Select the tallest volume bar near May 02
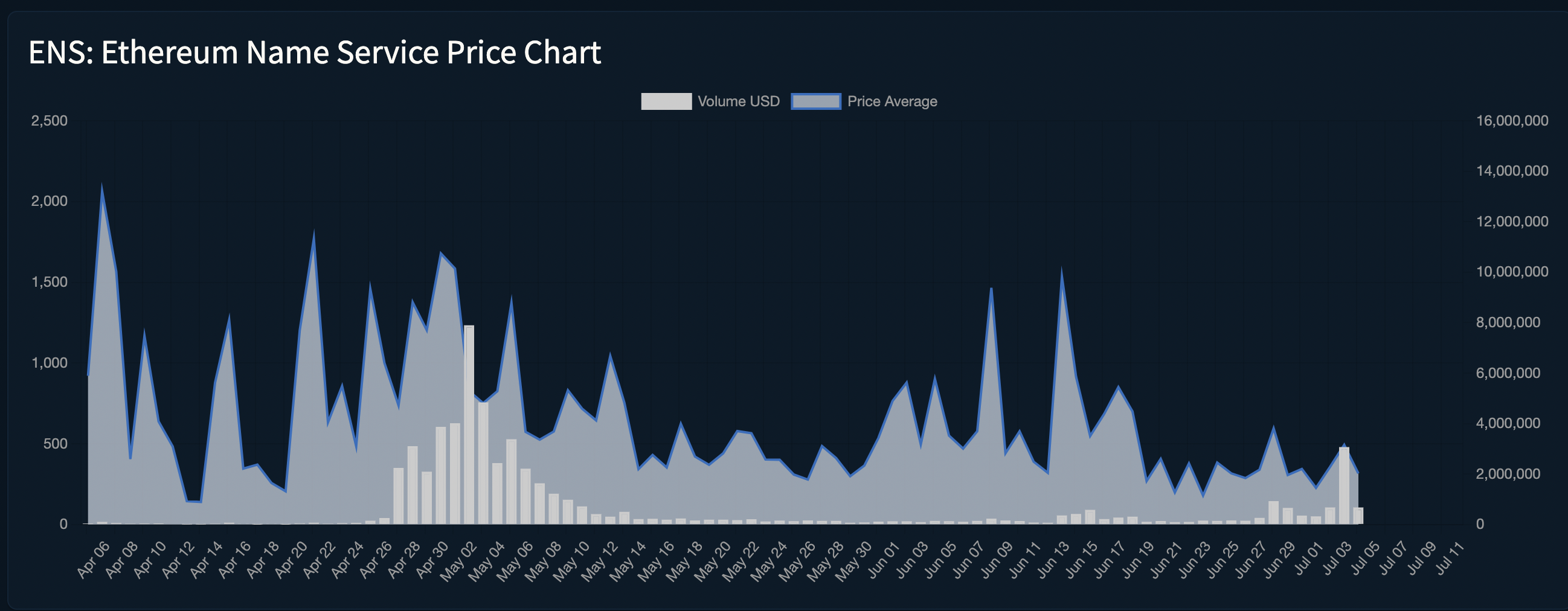 pos(469,425)
